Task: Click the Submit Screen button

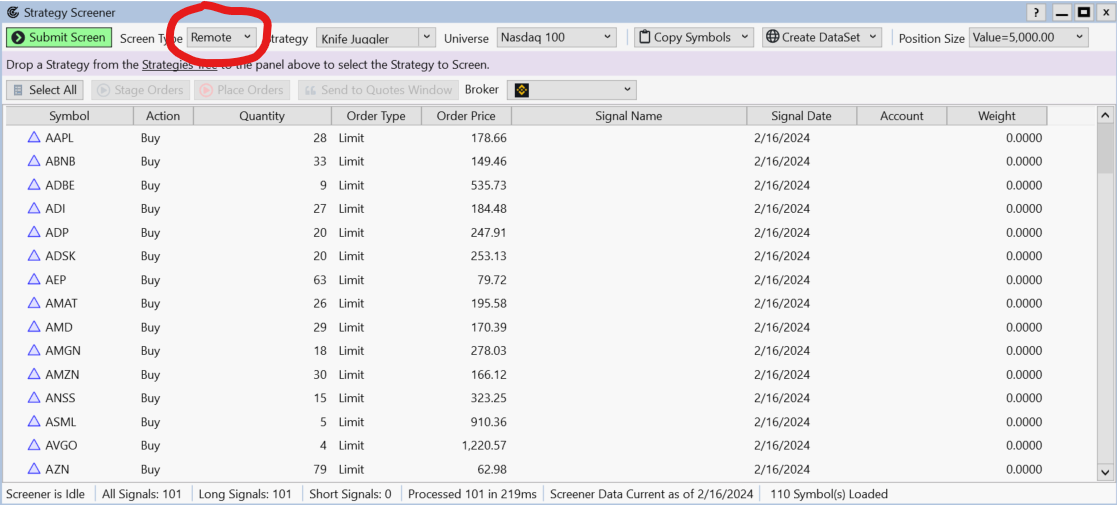Action: tap(58, 37)
